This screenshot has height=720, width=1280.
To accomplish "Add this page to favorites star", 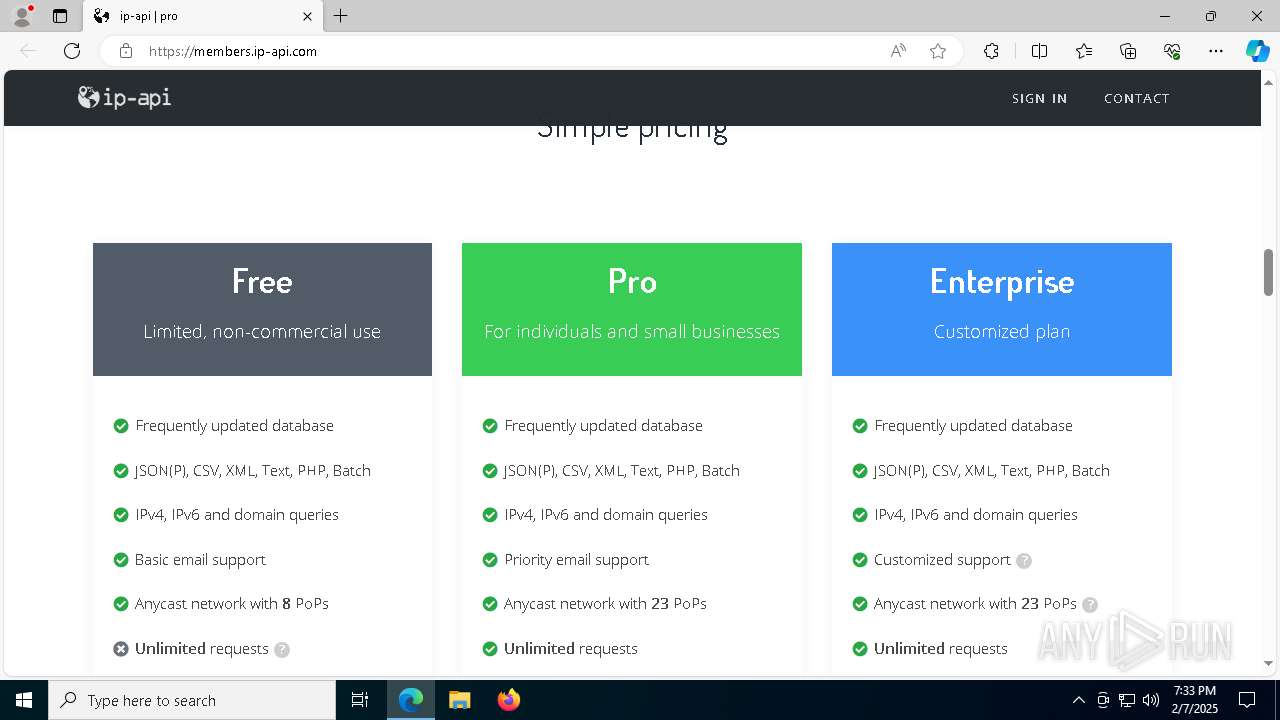I will coord(938,51).
